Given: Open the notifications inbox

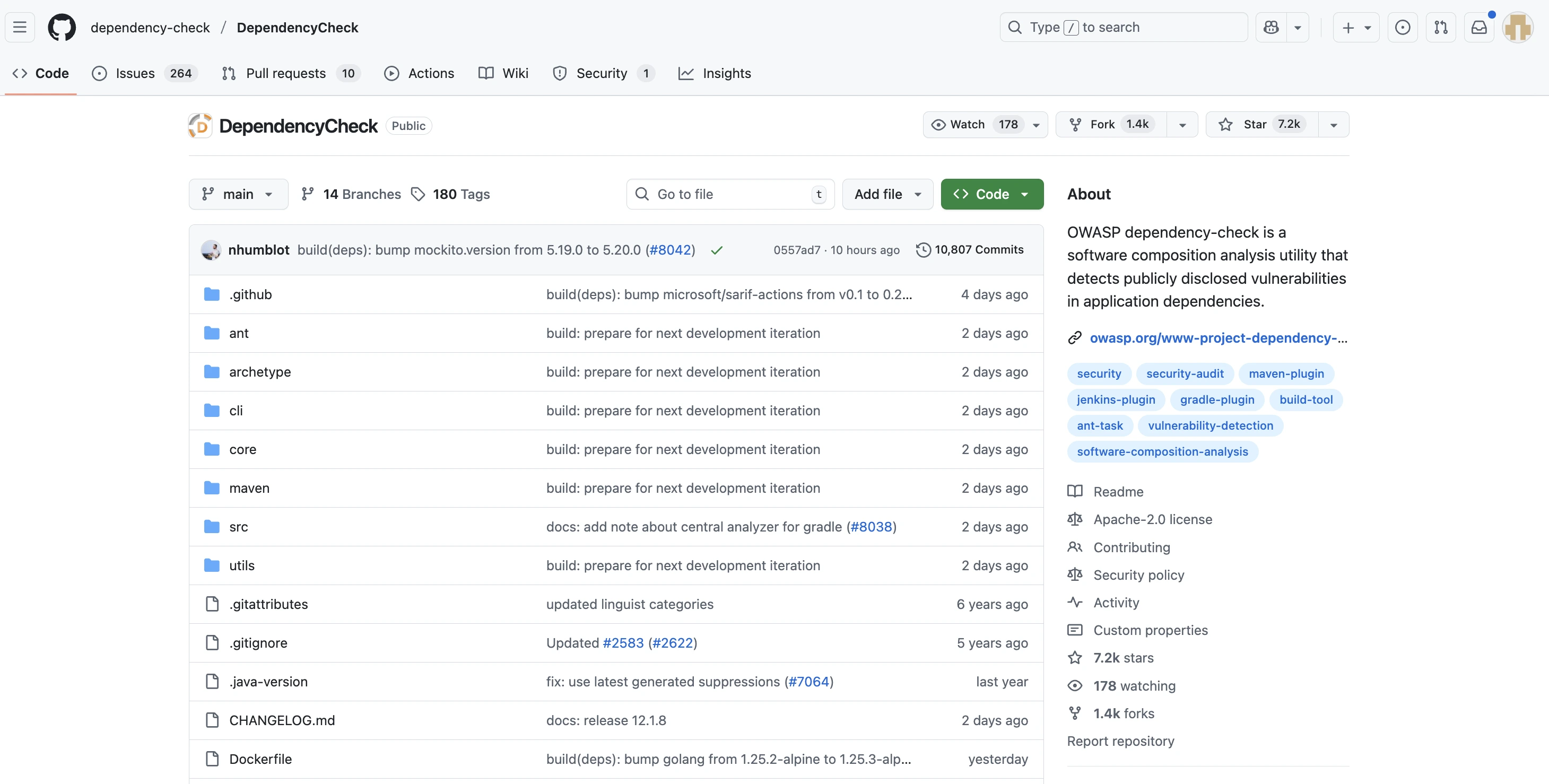Looking at the screenshot, I should (x=1480, y=27).
